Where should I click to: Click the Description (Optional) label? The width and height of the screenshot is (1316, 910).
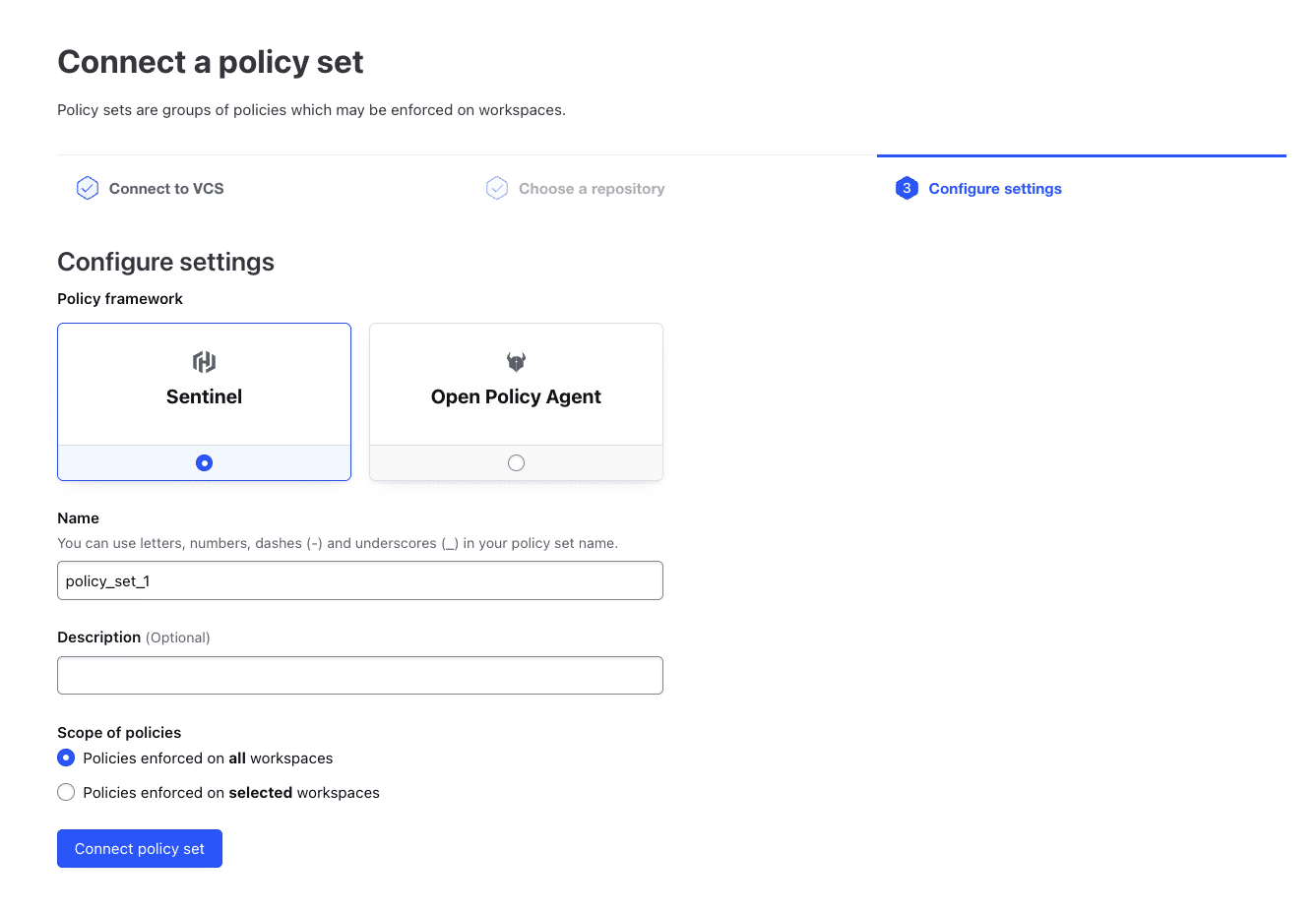point(134,637)
